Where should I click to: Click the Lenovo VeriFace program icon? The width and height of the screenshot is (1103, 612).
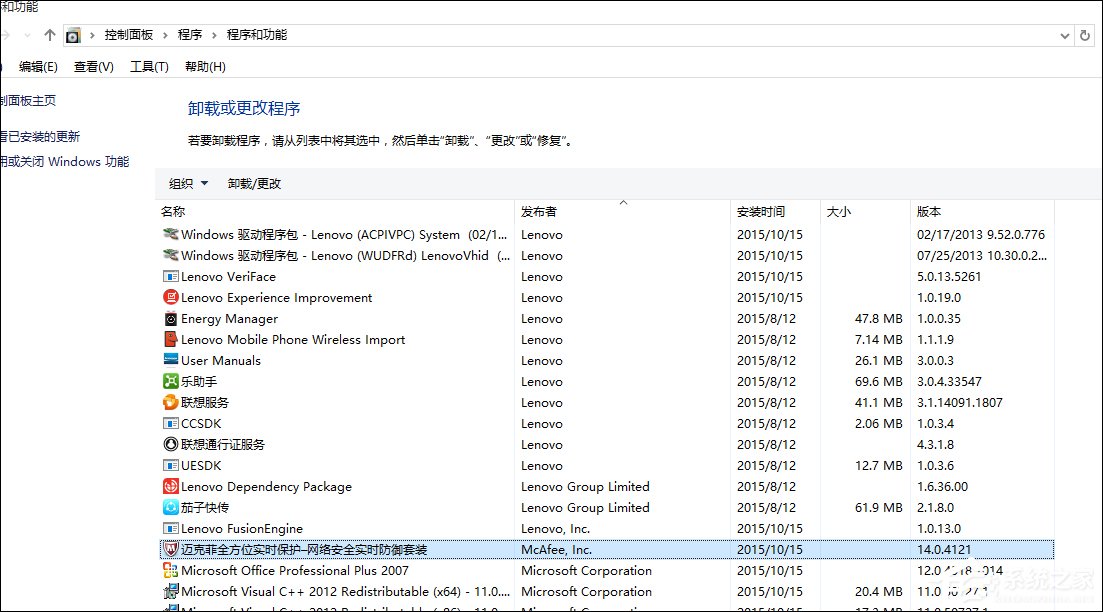tap(171, 276)
